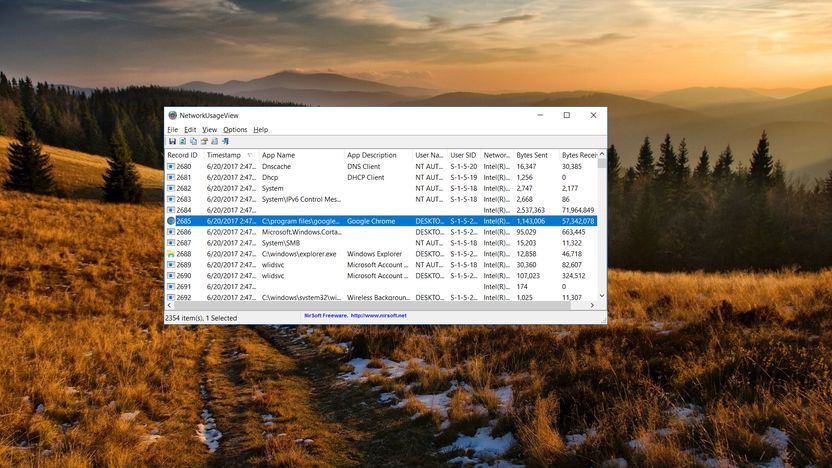This screenshot has width=832, height=468.
Task: Click the 'Windows Explorer' description cell
Action: coord(375,254)
